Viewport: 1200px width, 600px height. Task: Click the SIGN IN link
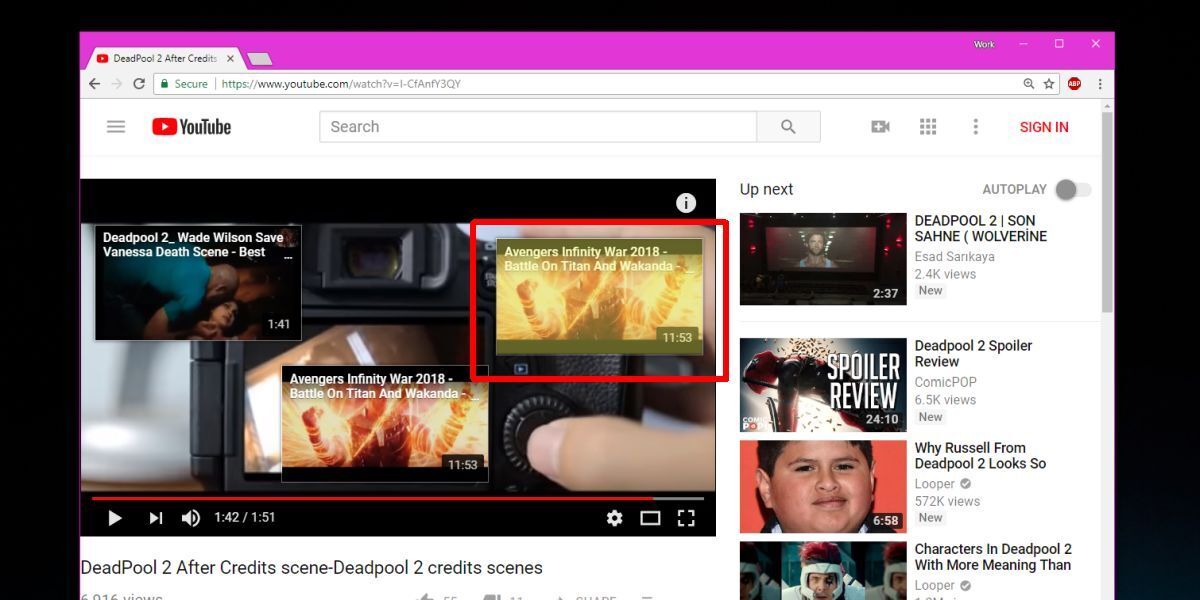click(x=1044, y=127)
